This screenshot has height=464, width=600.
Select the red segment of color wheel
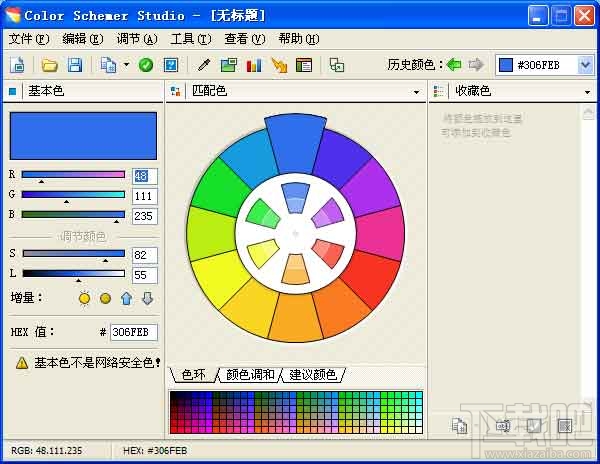[x=370, y=277]
